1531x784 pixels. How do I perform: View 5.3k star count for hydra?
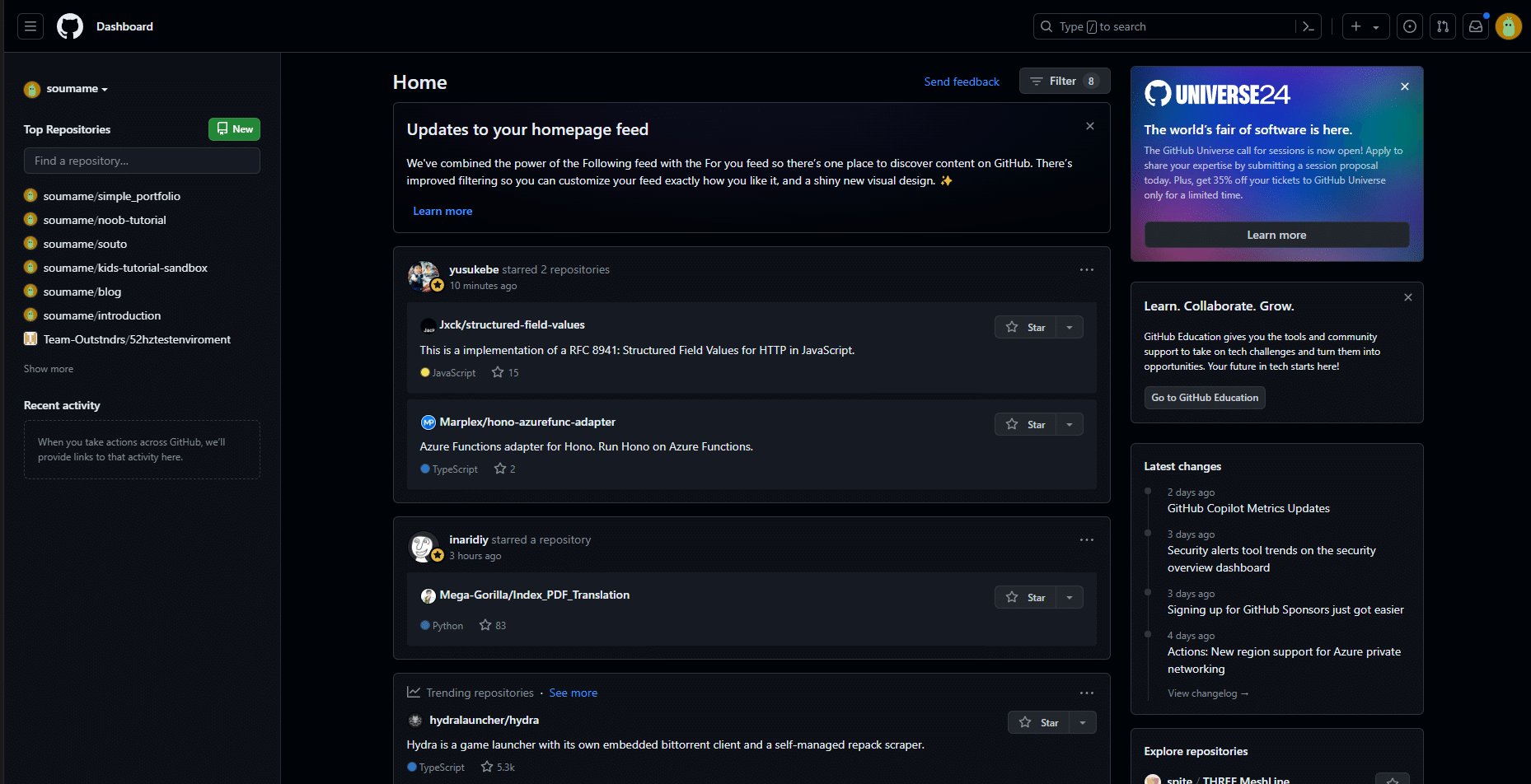499,768
